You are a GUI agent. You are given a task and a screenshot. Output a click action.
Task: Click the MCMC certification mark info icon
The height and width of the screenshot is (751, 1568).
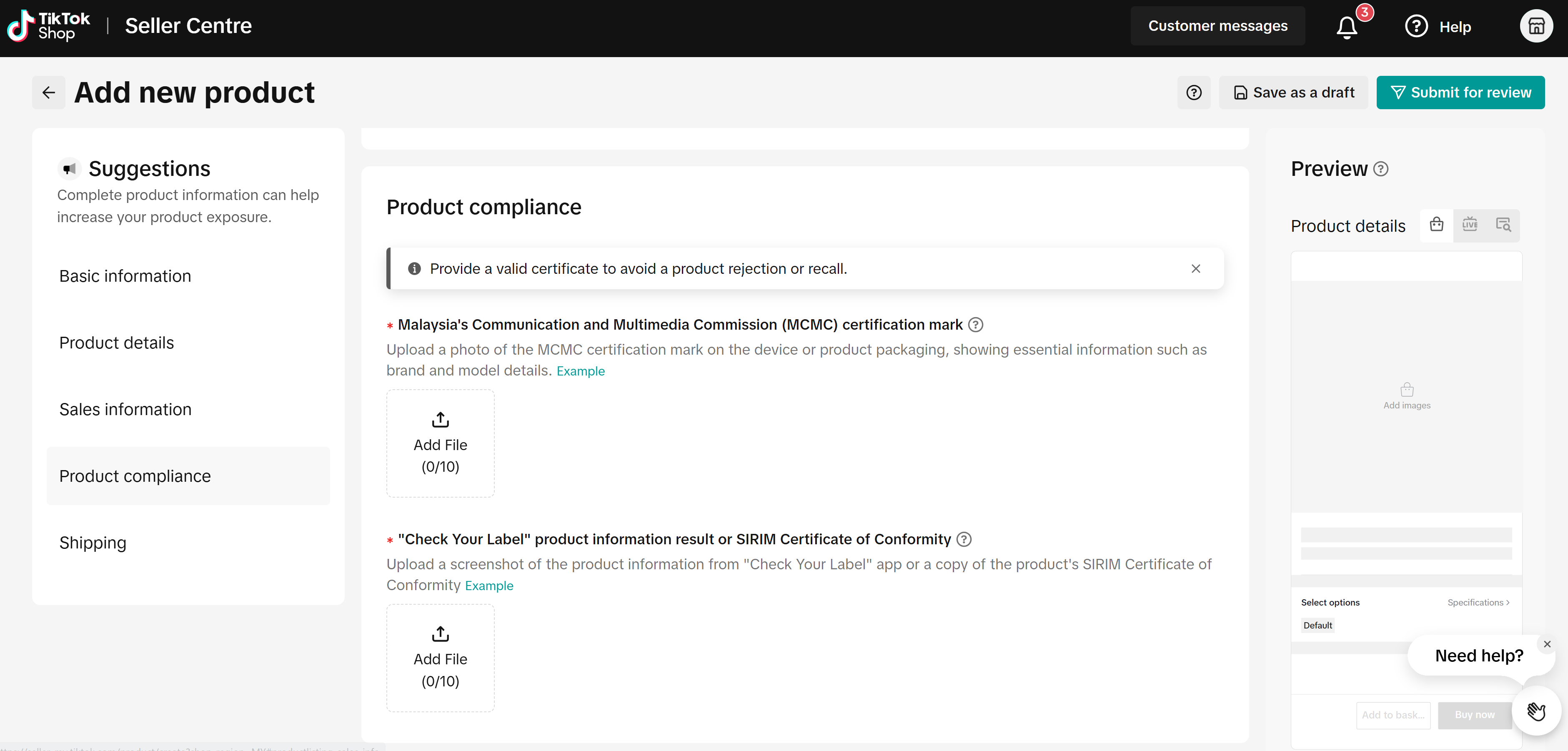pyautogui.click(x=976, y=324)
